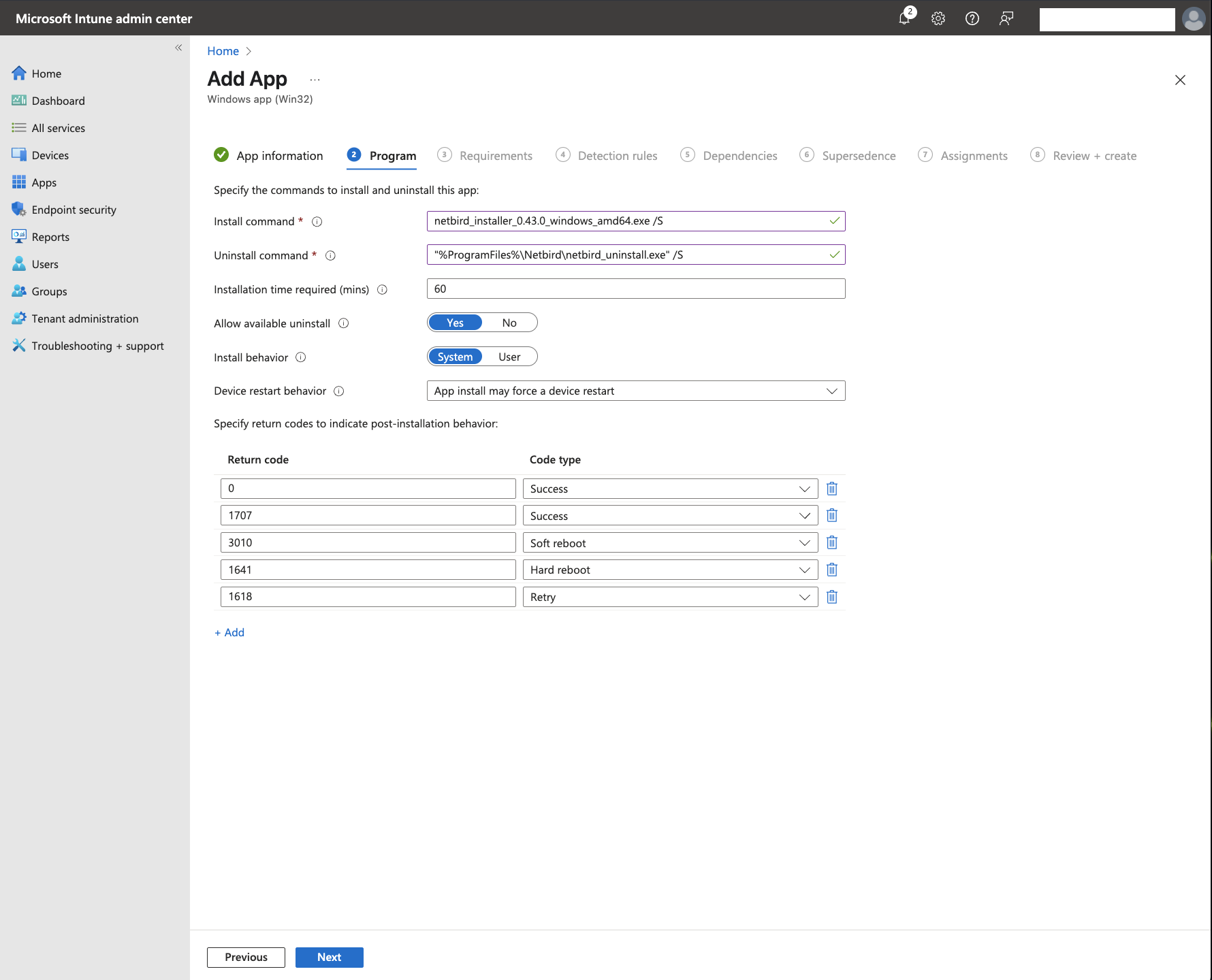Open the feedback icon in header

click(1006, 18)
